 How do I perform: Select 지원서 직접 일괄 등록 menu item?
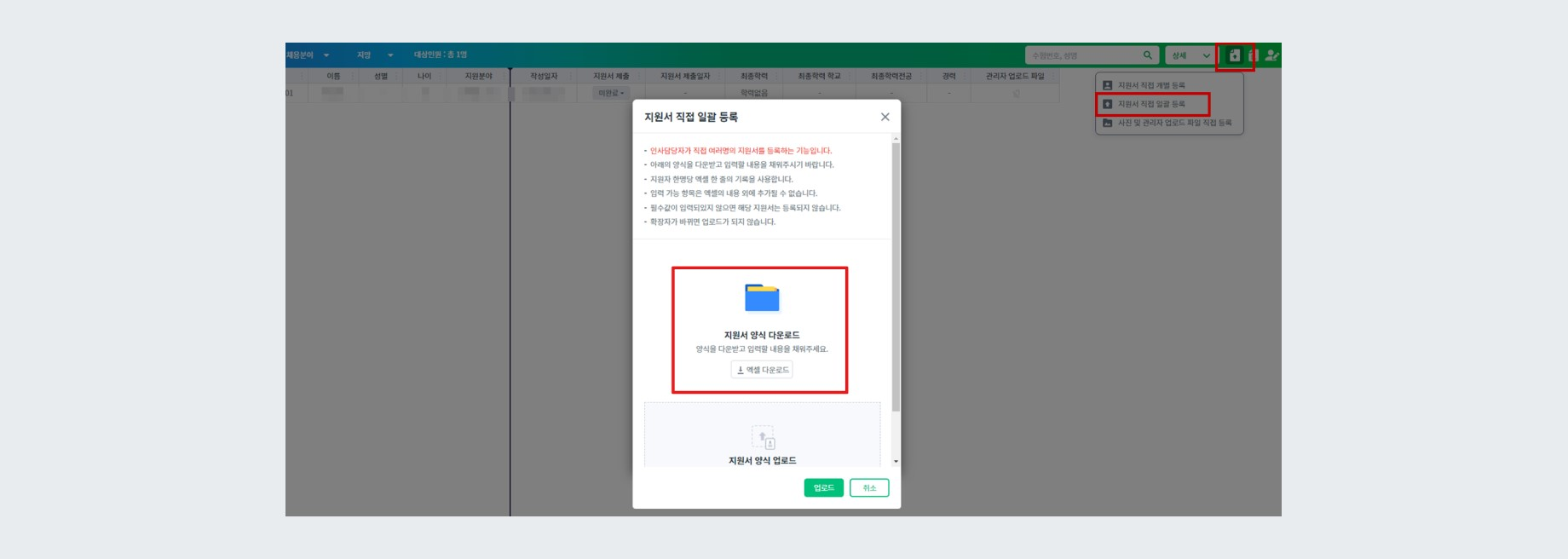(1152, 104)
